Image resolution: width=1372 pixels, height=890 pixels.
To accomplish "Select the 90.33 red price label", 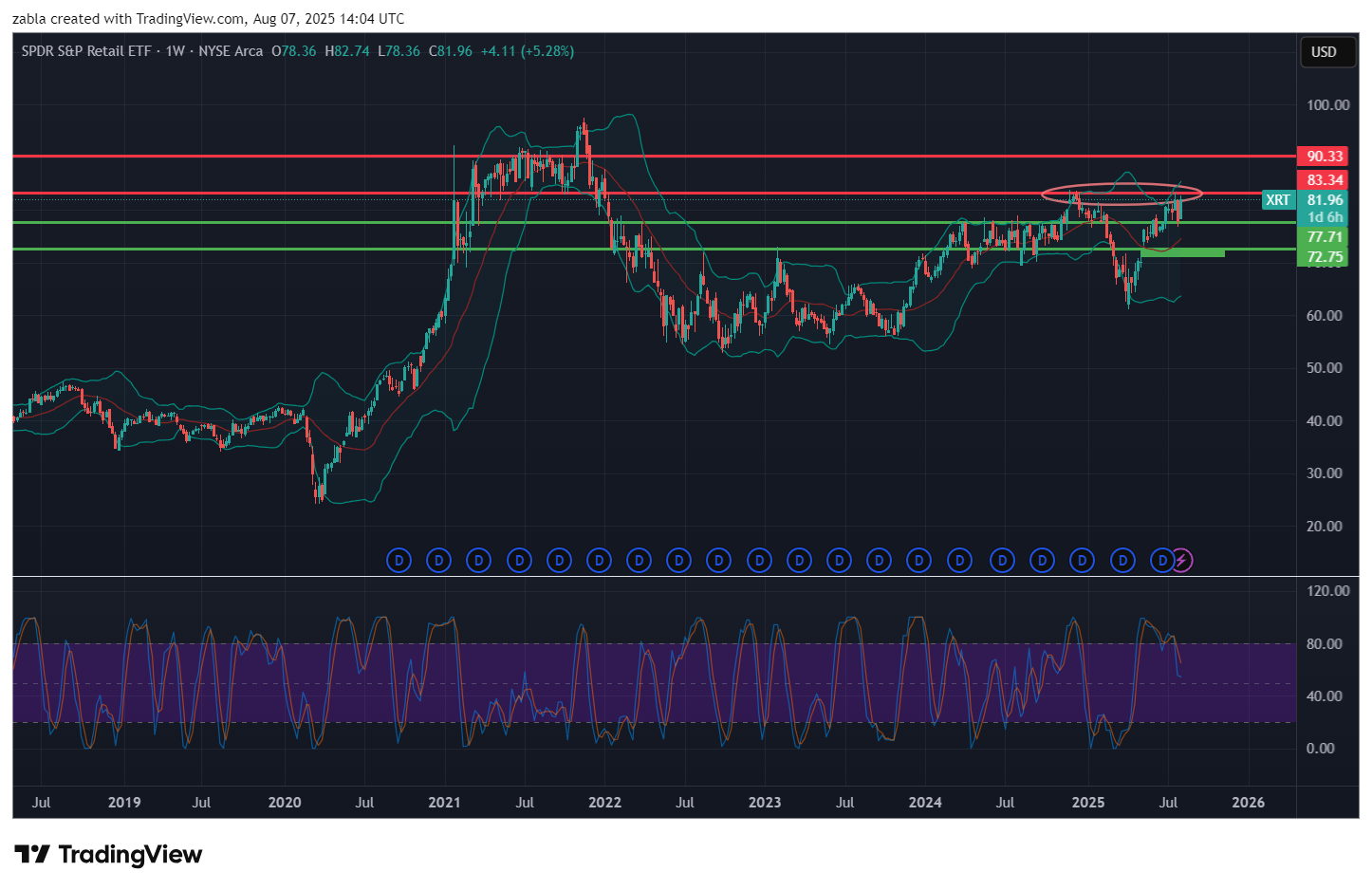I will (1325, 157).
